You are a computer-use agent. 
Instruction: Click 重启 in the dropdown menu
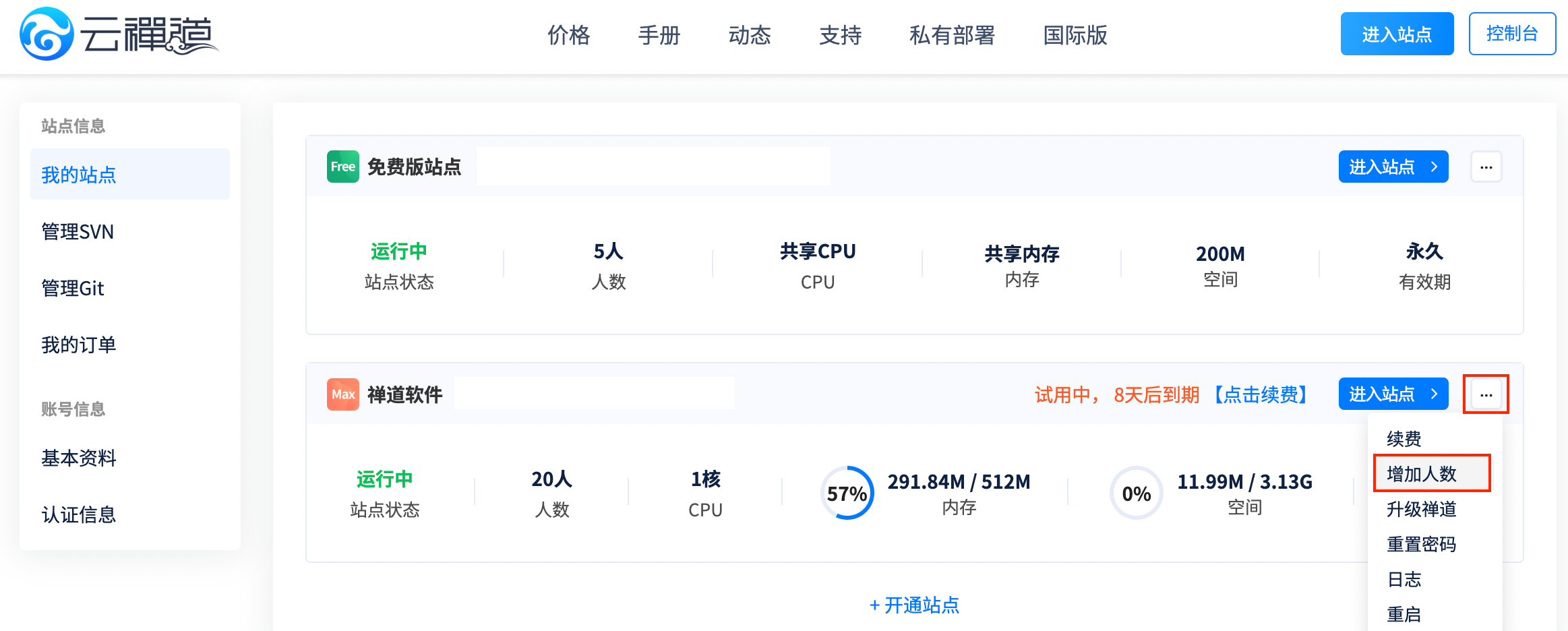(x=1404, y=614)
